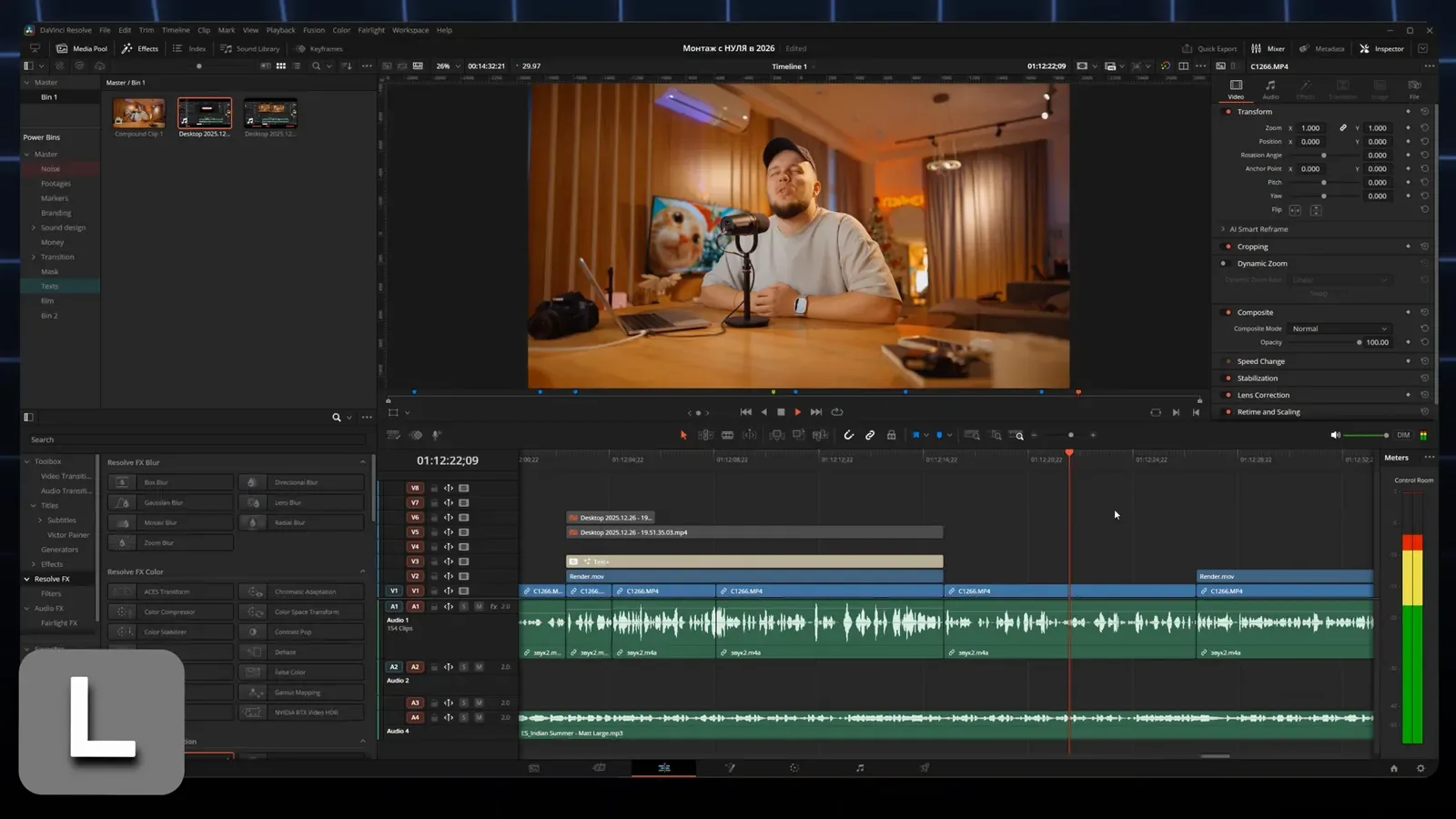Select the arrow Selection Mode tool
1456x819 pixels.
(683, 435)
